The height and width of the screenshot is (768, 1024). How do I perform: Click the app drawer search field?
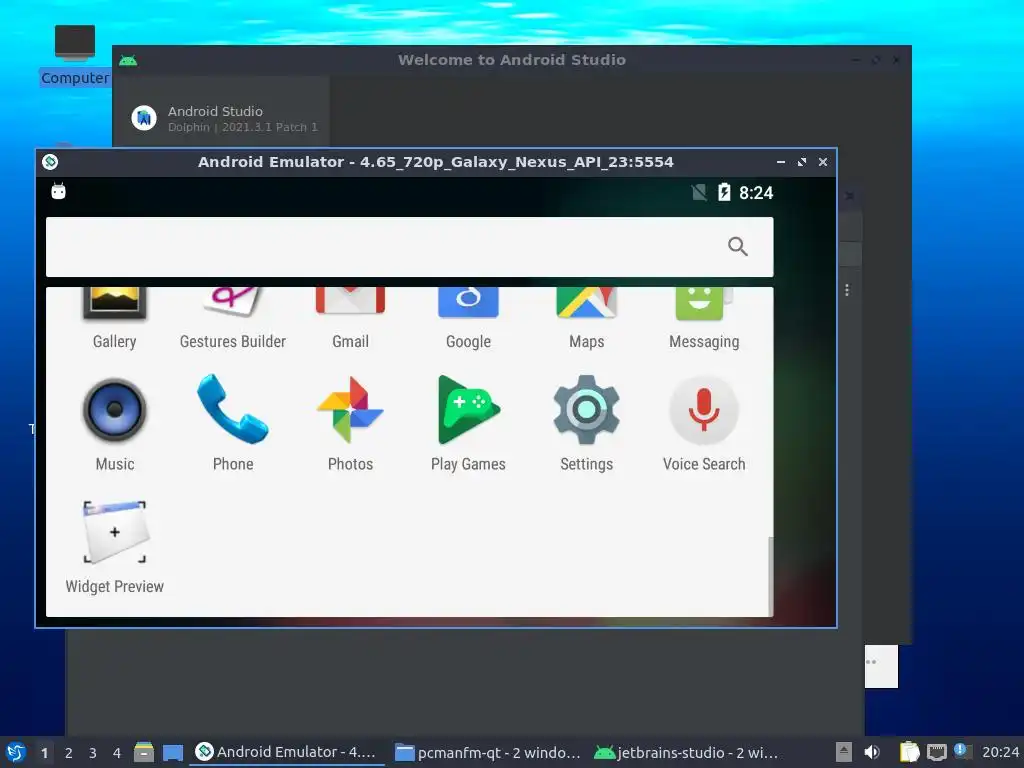click(x=409, y=247)
